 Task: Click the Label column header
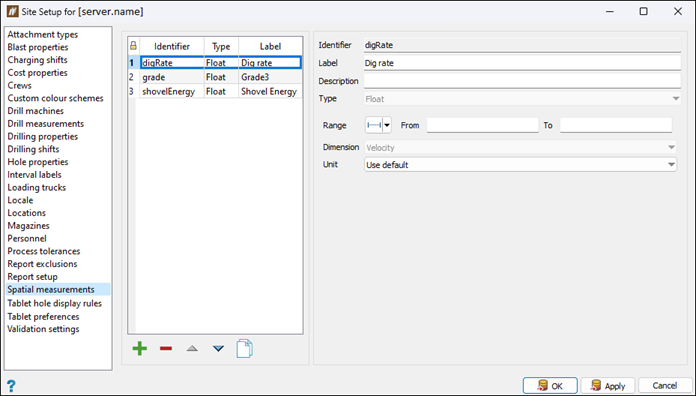click(x=270, y=46)
